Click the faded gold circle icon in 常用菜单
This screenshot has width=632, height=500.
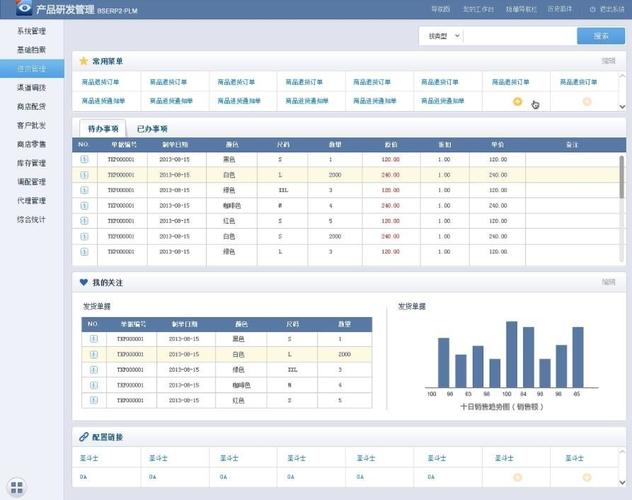(587, 102)
